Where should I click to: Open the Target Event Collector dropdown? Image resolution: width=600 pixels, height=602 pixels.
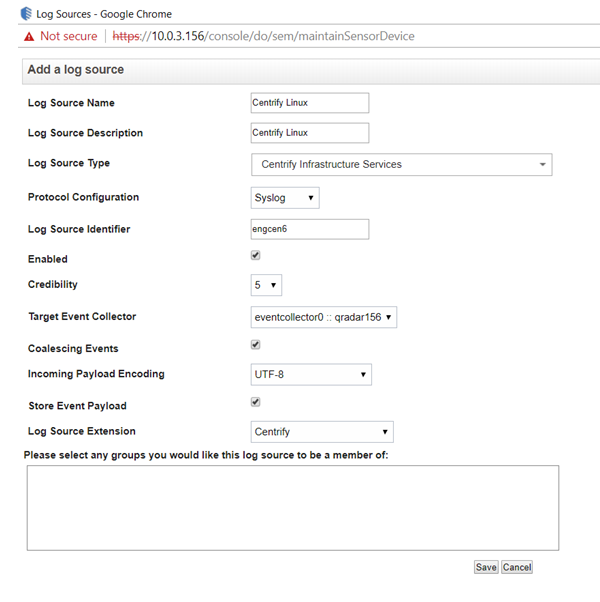click(x=324, y=317)
